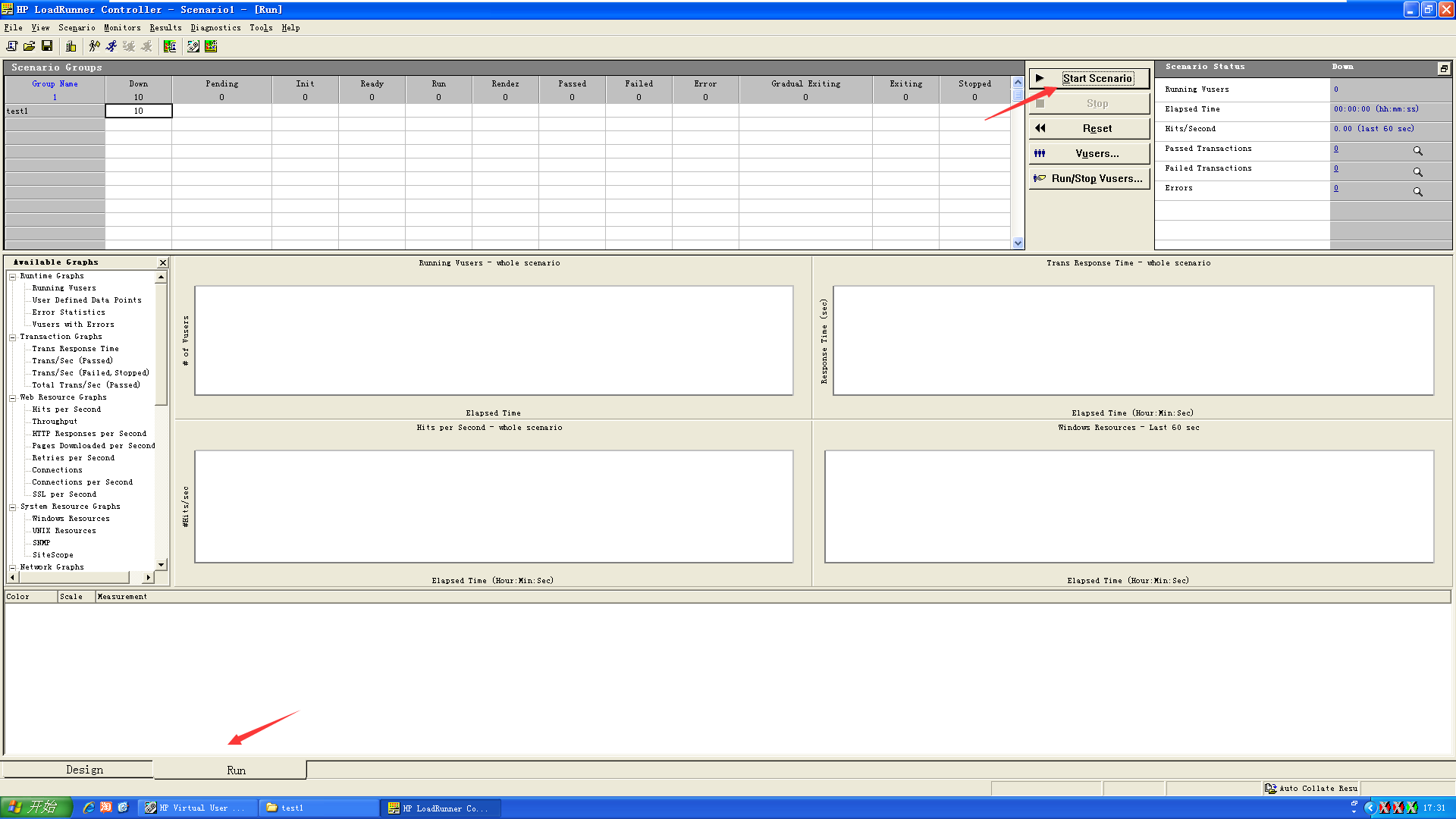Click the blue Run Vusers toolbar icon

click(x=111, y=46)
